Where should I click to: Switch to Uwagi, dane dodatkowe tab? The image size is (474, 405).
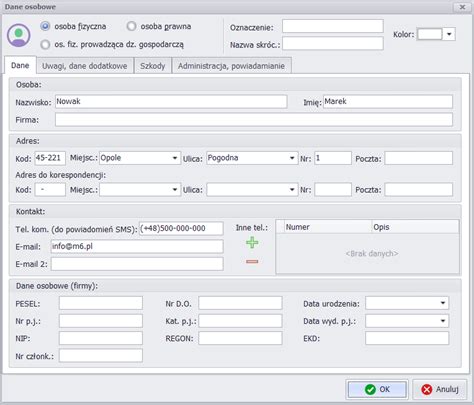pyautogui.click(x=85, y=66)
